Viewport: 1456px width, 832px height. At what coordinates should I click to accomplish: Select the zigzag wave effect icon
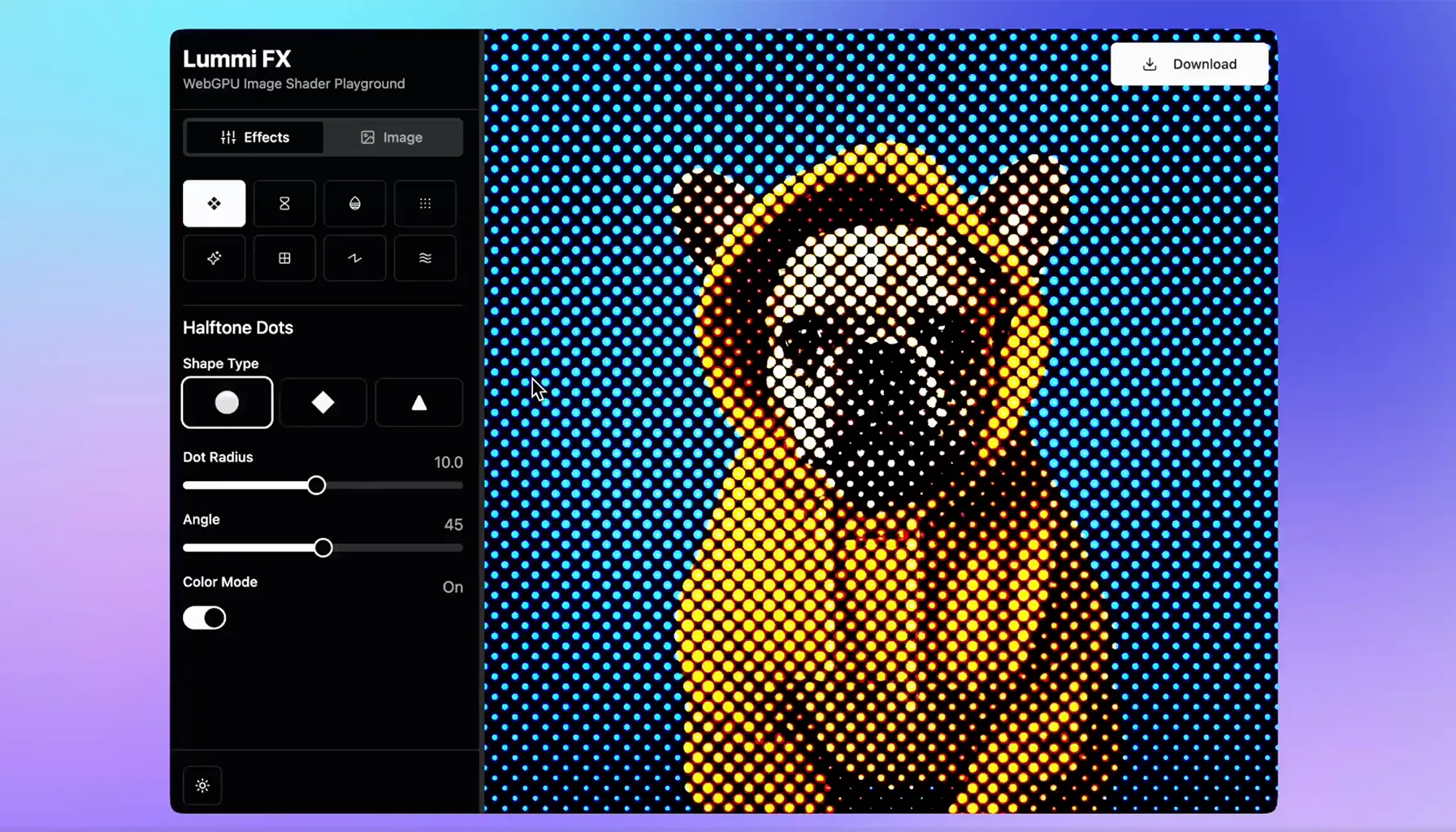coord(354,258)
